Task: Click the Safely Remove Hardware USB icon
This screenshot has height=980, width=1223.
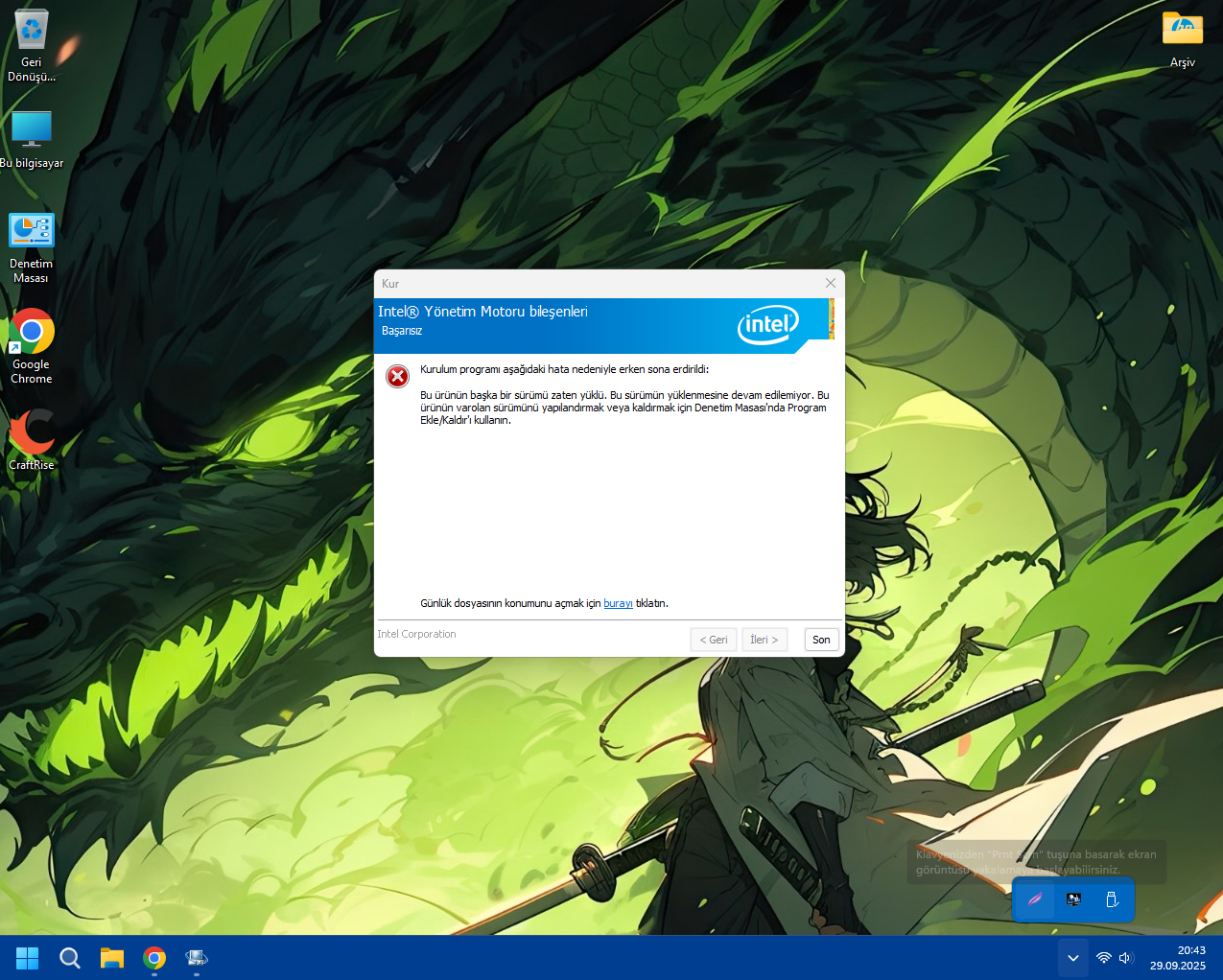Action: (1112, 899)
